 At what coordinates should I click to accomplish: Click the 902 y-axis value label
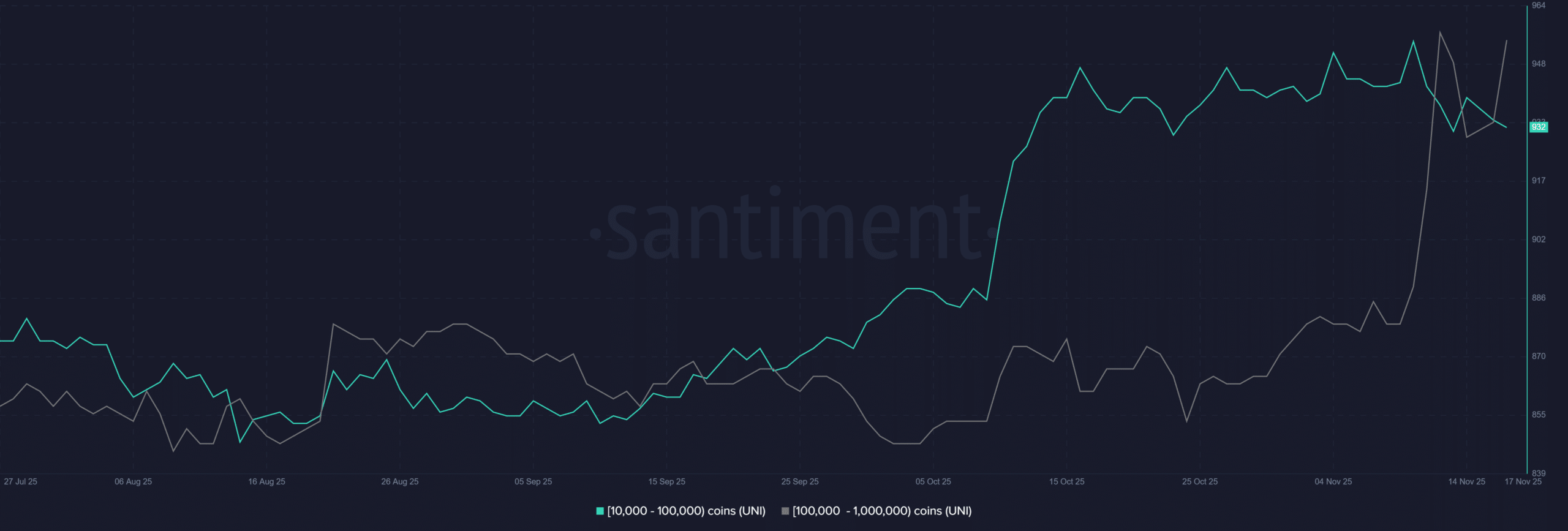click(x=1539, y=239)
